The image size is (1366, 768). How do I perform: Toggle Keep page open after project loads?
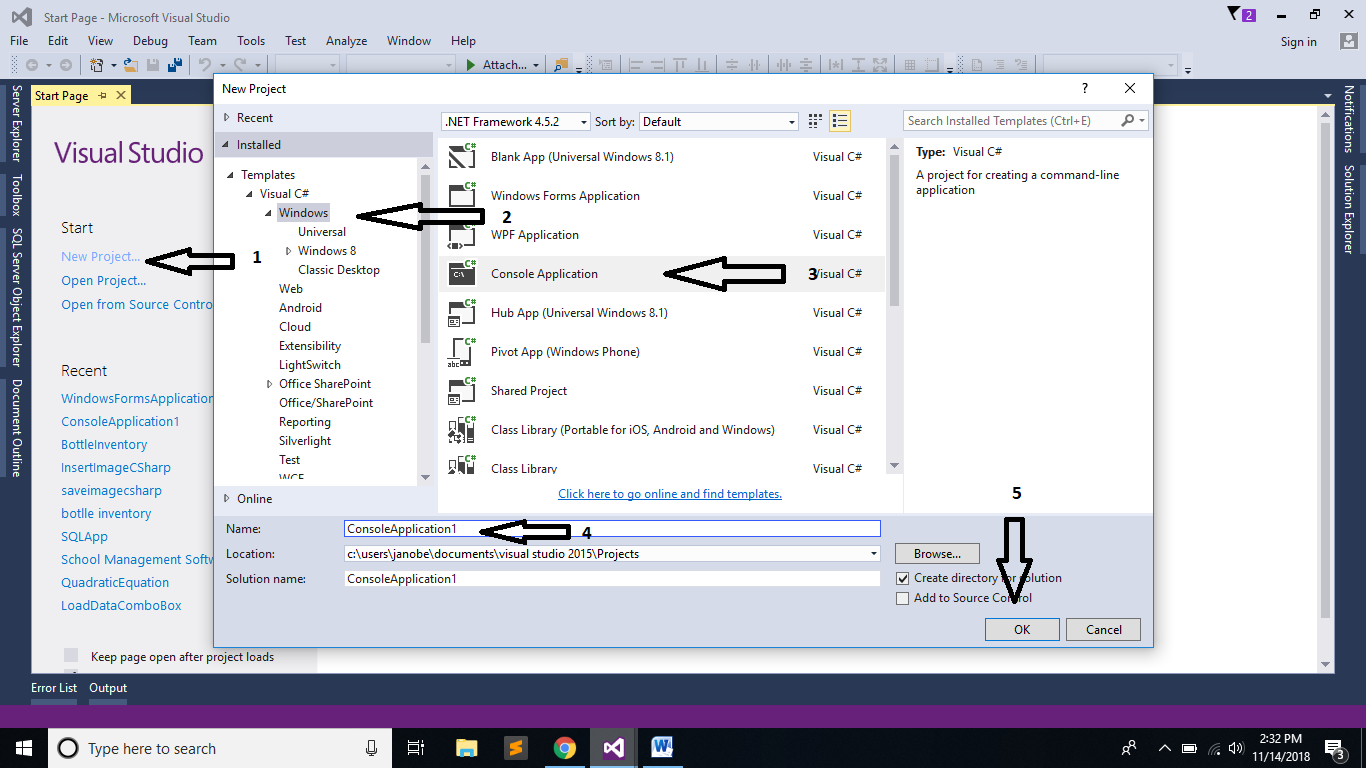tap(71, 656)
